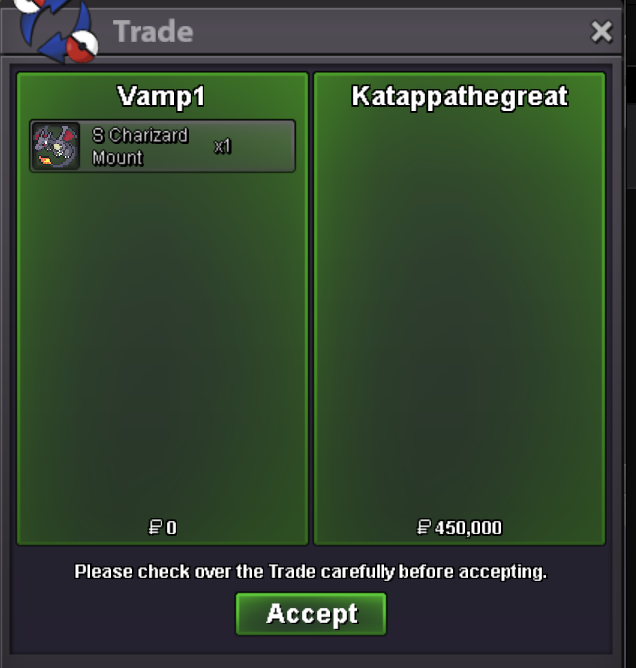Click the 'S Charizard' item name text
This screenshot has height=668, width=636.
(x=140, y=135)
